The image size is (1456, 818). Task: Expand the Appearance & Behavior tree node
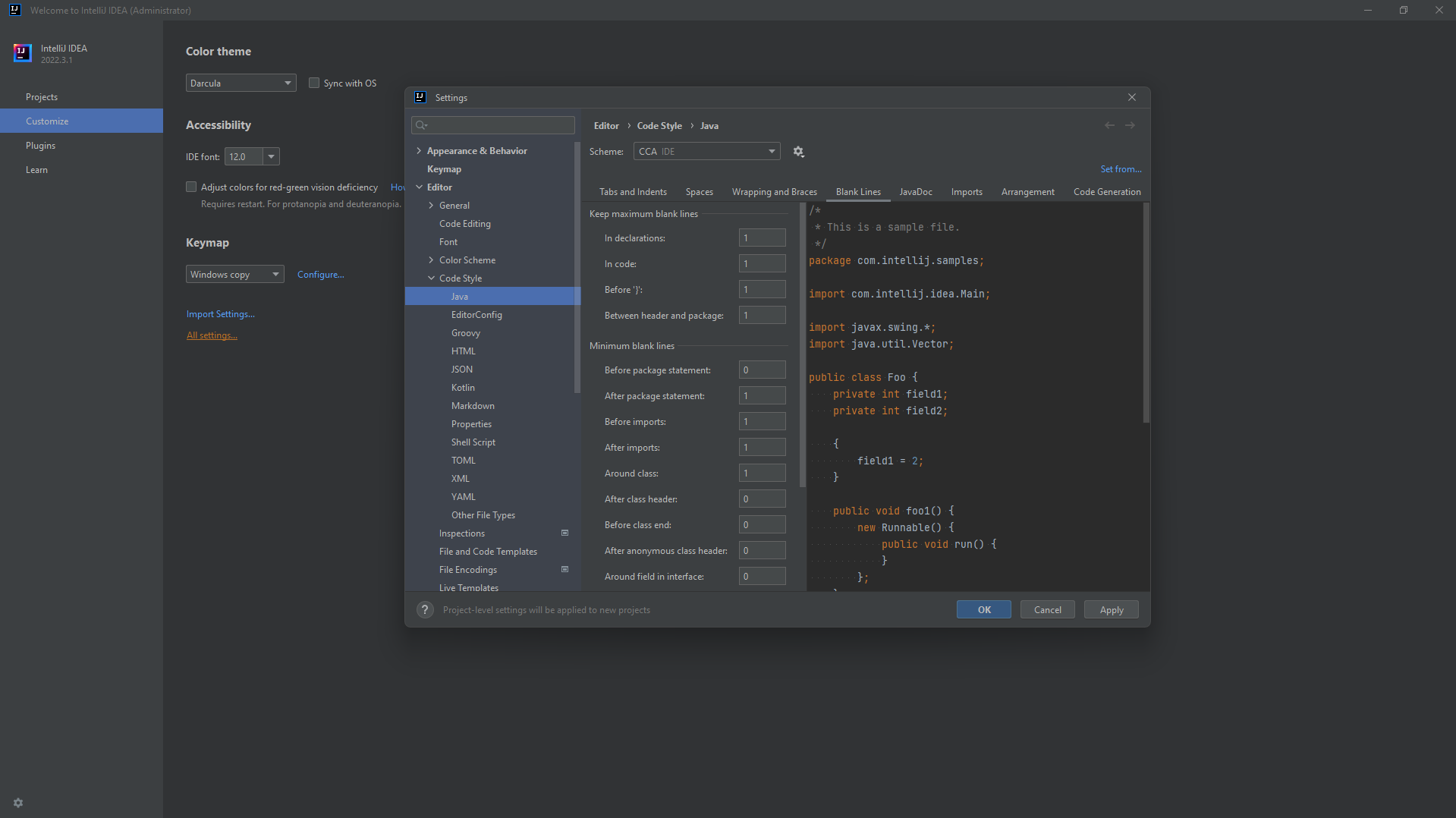pos(419,151)
